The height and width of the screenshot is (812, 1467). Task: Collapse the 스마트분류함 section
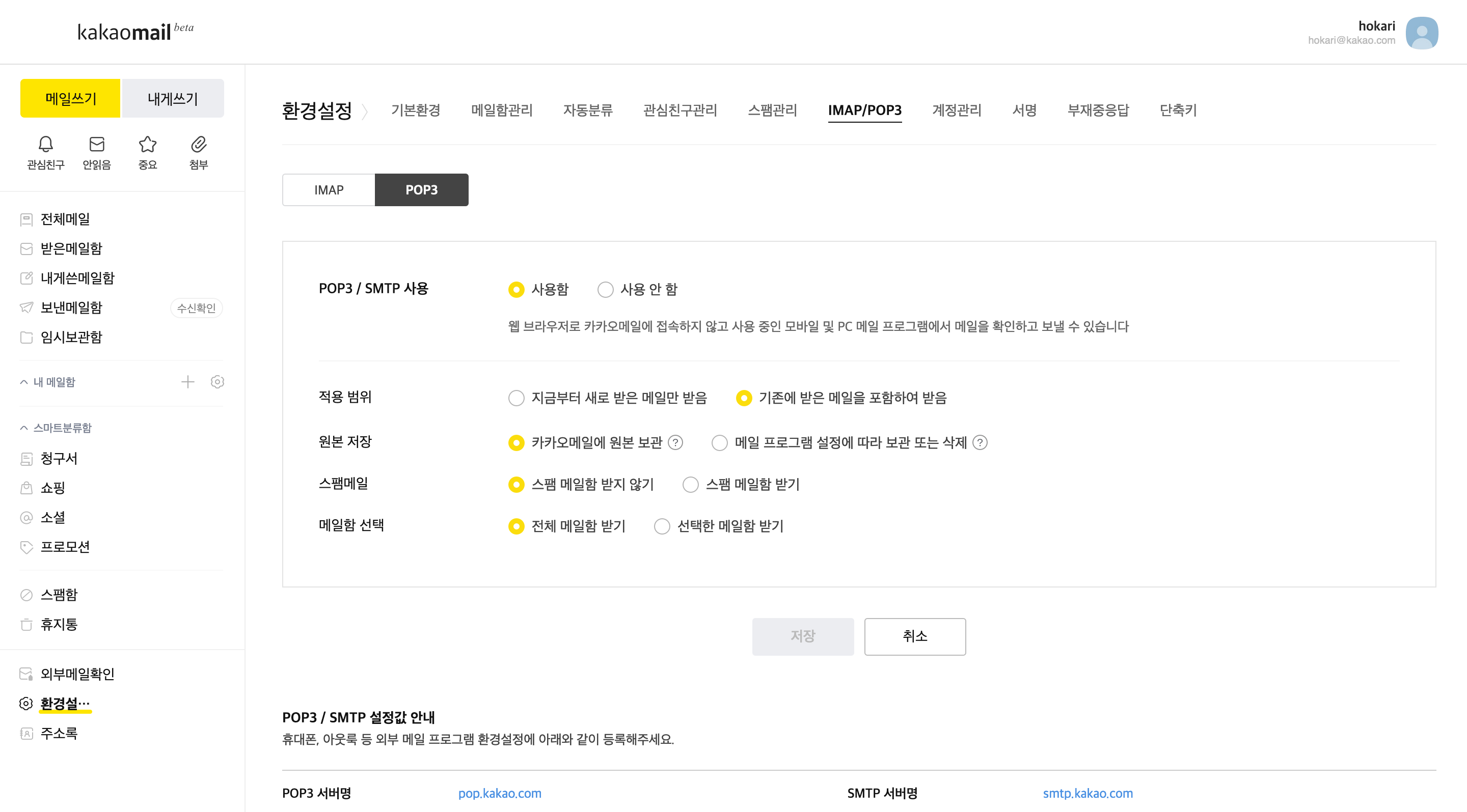(x=24, y=428)
